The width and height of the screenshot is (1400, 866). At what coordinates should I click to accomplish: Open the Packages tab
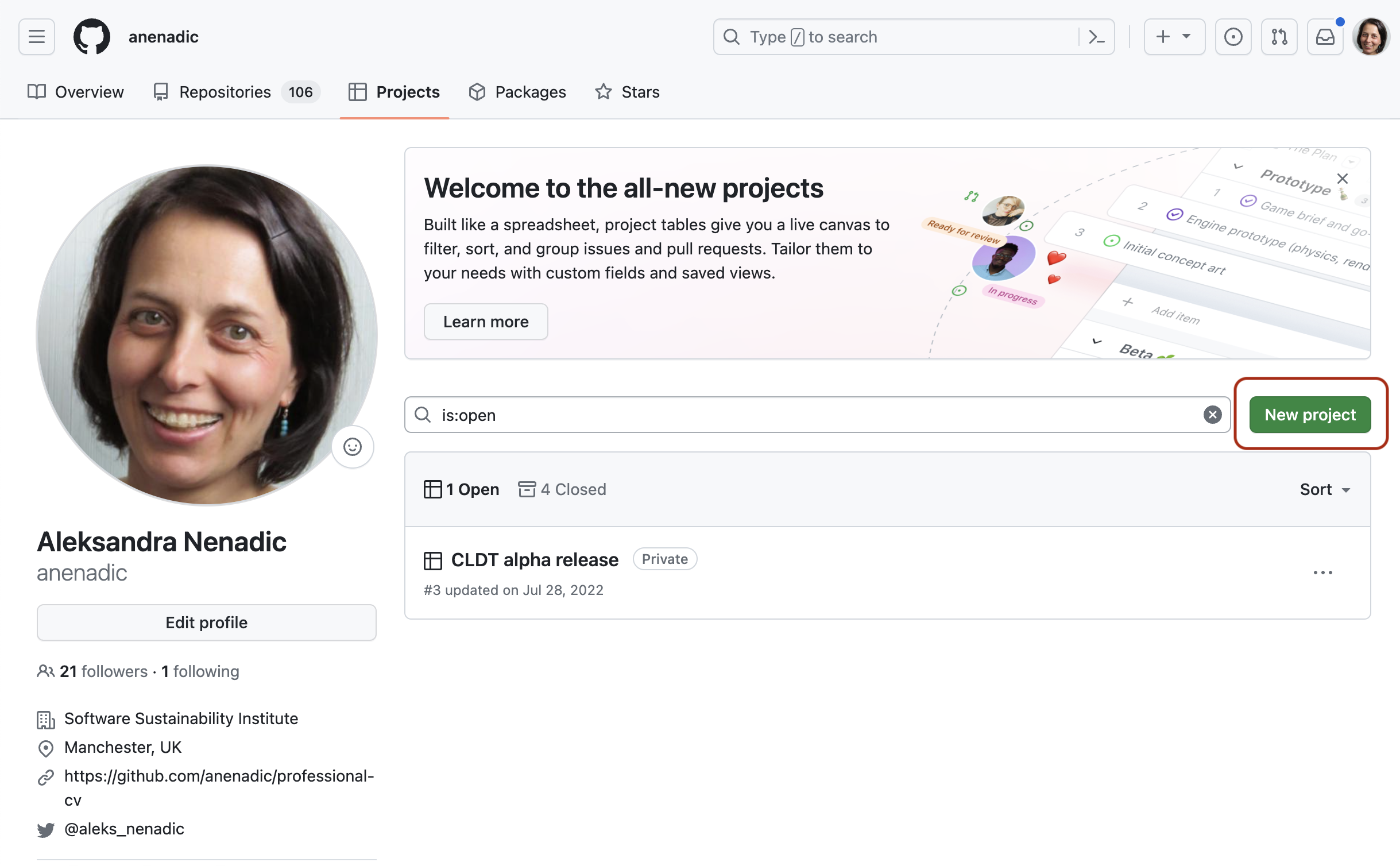click(x=517, y=91)
